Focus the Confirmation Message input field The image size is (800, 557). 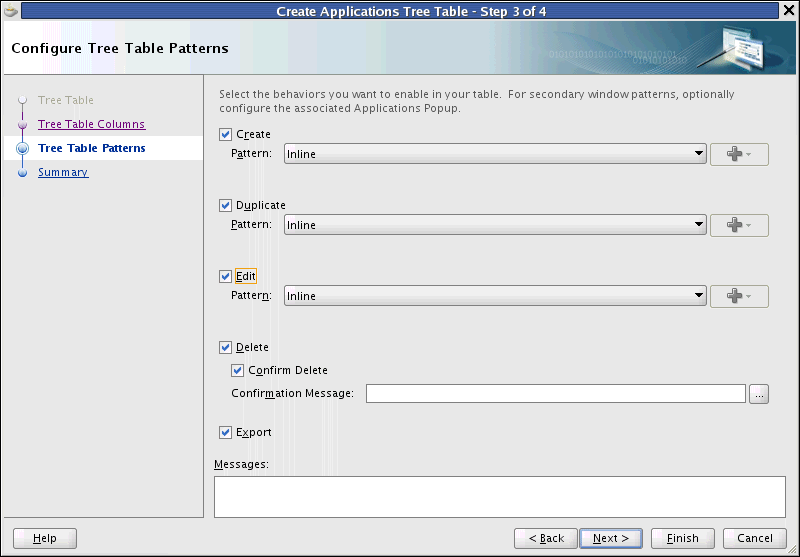[x=556, y=394]
